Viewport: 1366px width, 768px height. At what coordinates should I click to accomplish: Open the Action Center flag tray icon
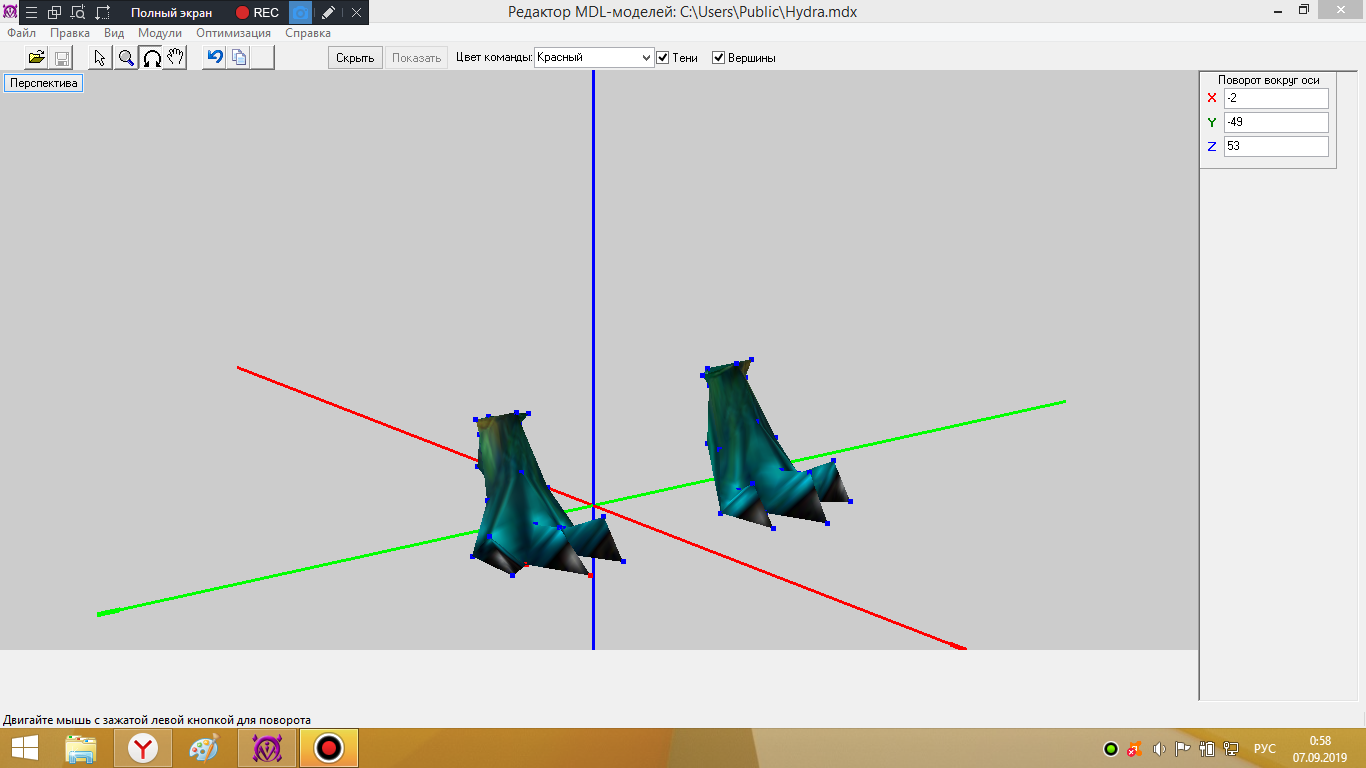1183,748
